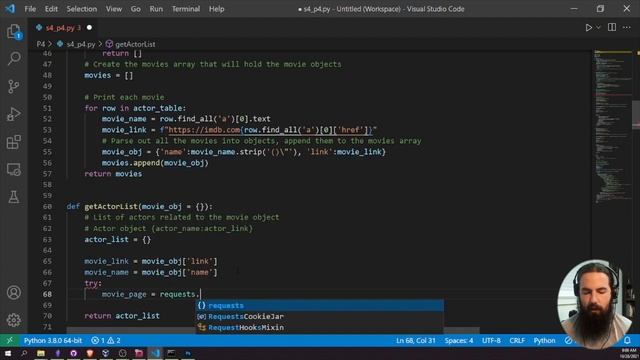Image resolution: width=640 pixels, height=360 pixels.
Task: Open the Edit menu
Action: [x=51, y=9]
